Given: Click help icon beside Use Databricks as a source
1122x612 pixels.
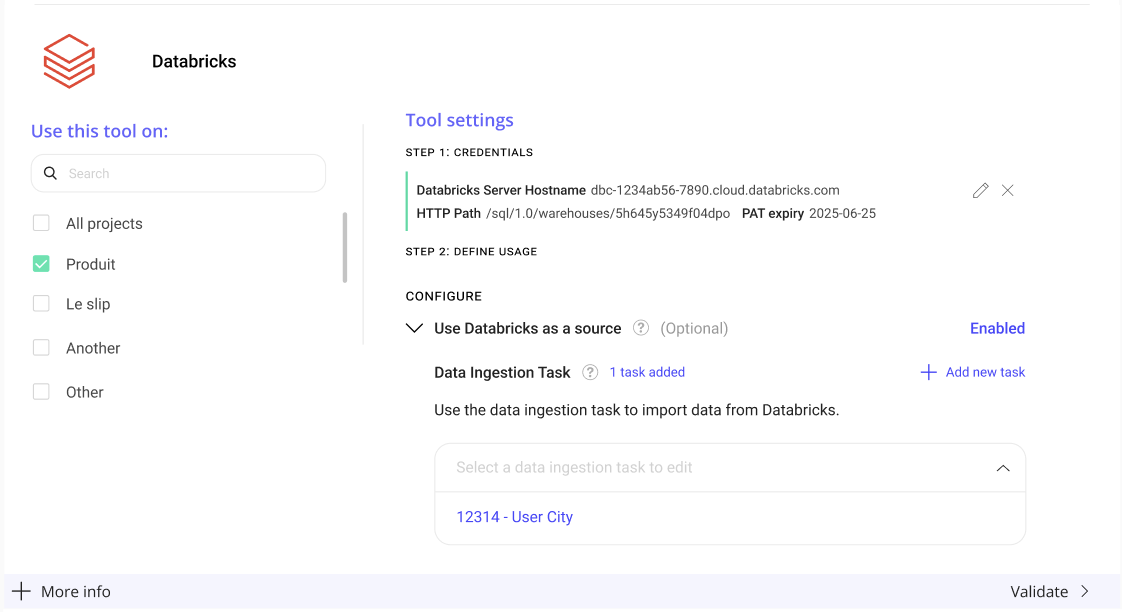Looking at the screenshot, I should (641, 328).
